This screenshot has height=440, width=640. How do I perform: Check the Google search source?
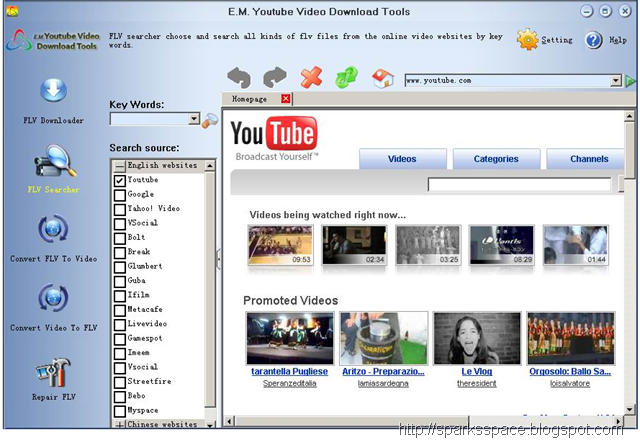click(x=120, y=195)
